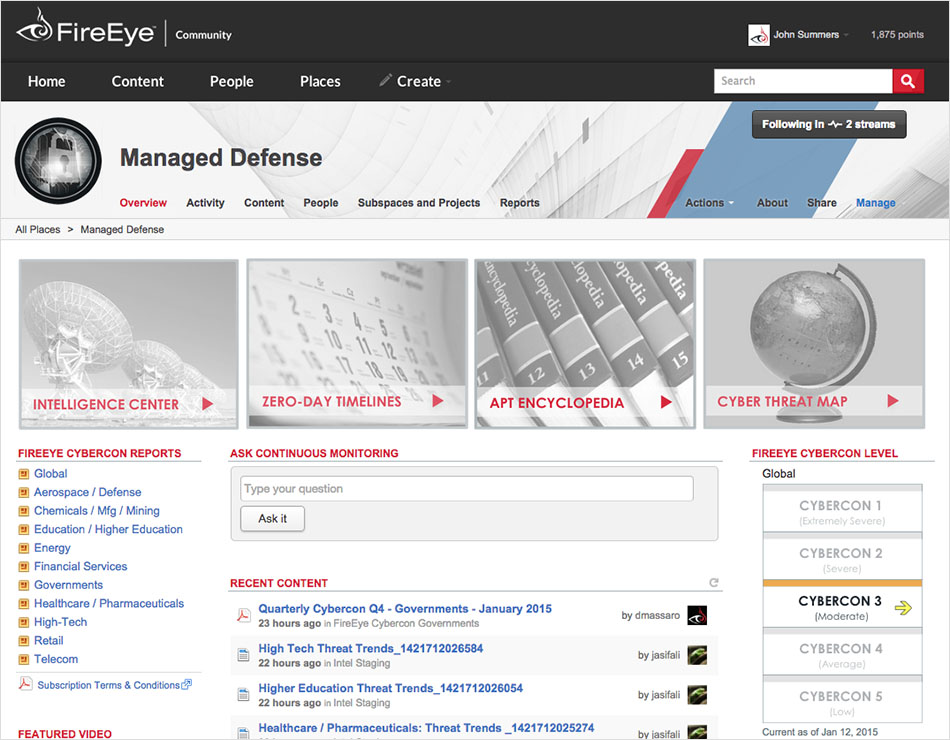
Task: Click jasifali's avatar on Higher Education Threat Trends row
Action: point(697,695)
